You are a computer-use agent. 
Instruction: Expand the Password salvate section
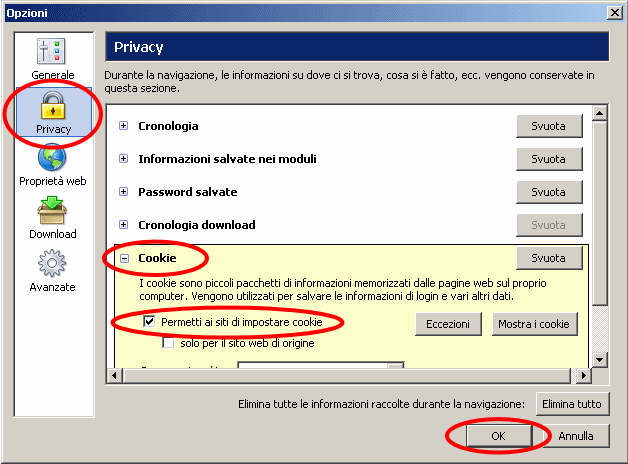point(124,192)
